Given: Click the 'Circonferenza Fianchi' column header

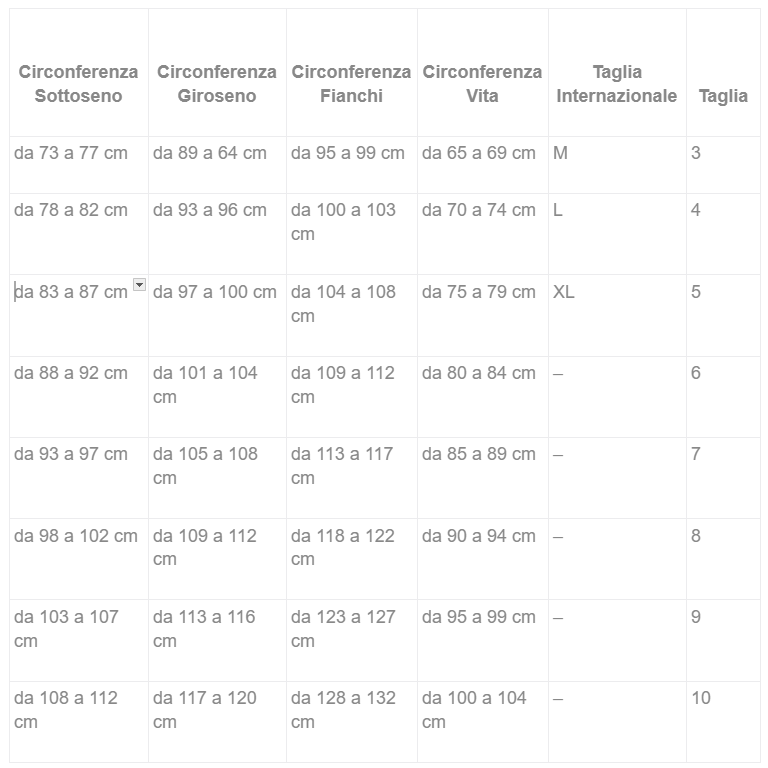Looking at the screenshot, I should (x=351, y=84).
